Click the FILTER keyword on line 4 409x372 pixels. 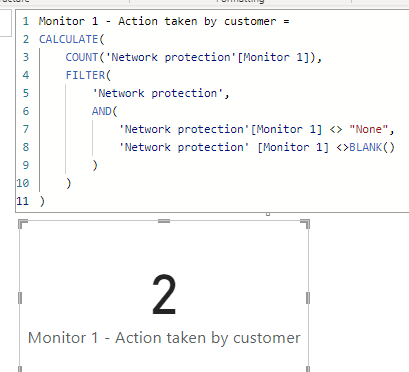tap(85, 75)
